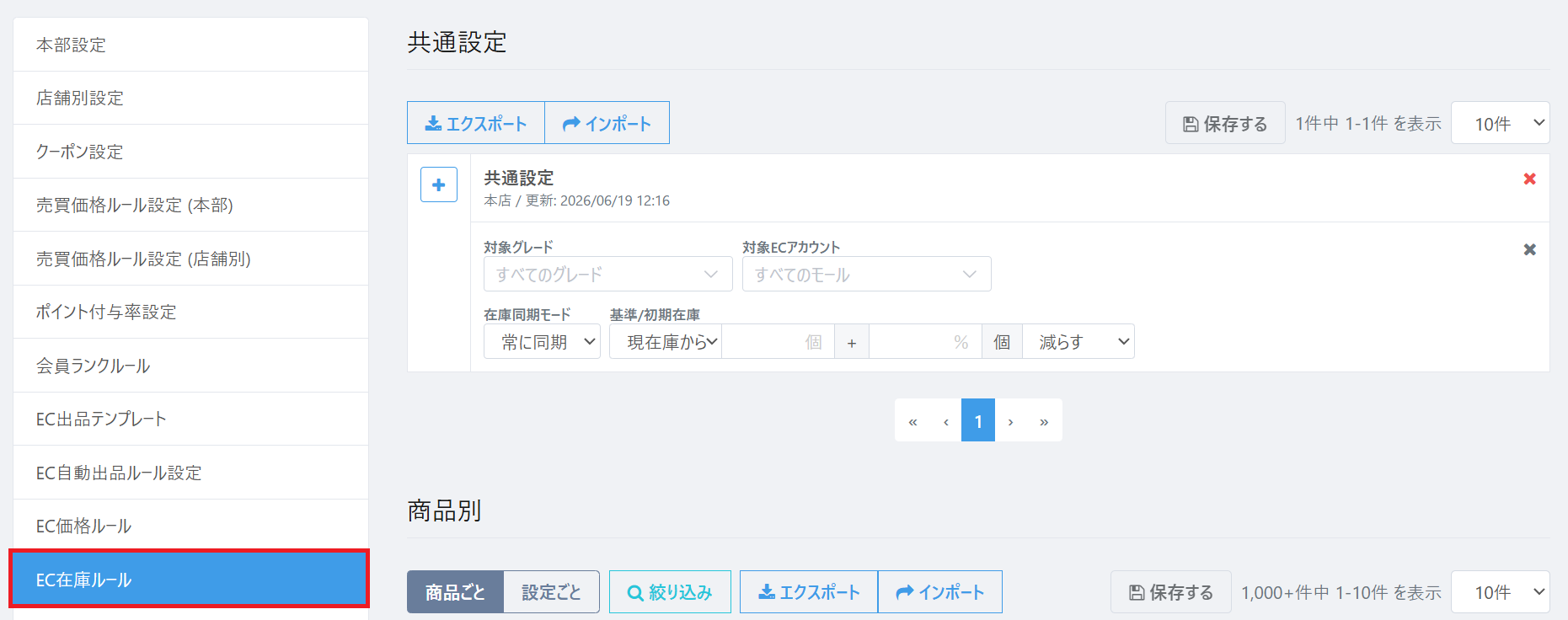This screenshot has height=620, width=1568.
Task: Switch to 商品ごと view
Action: (x=455, y=592)
